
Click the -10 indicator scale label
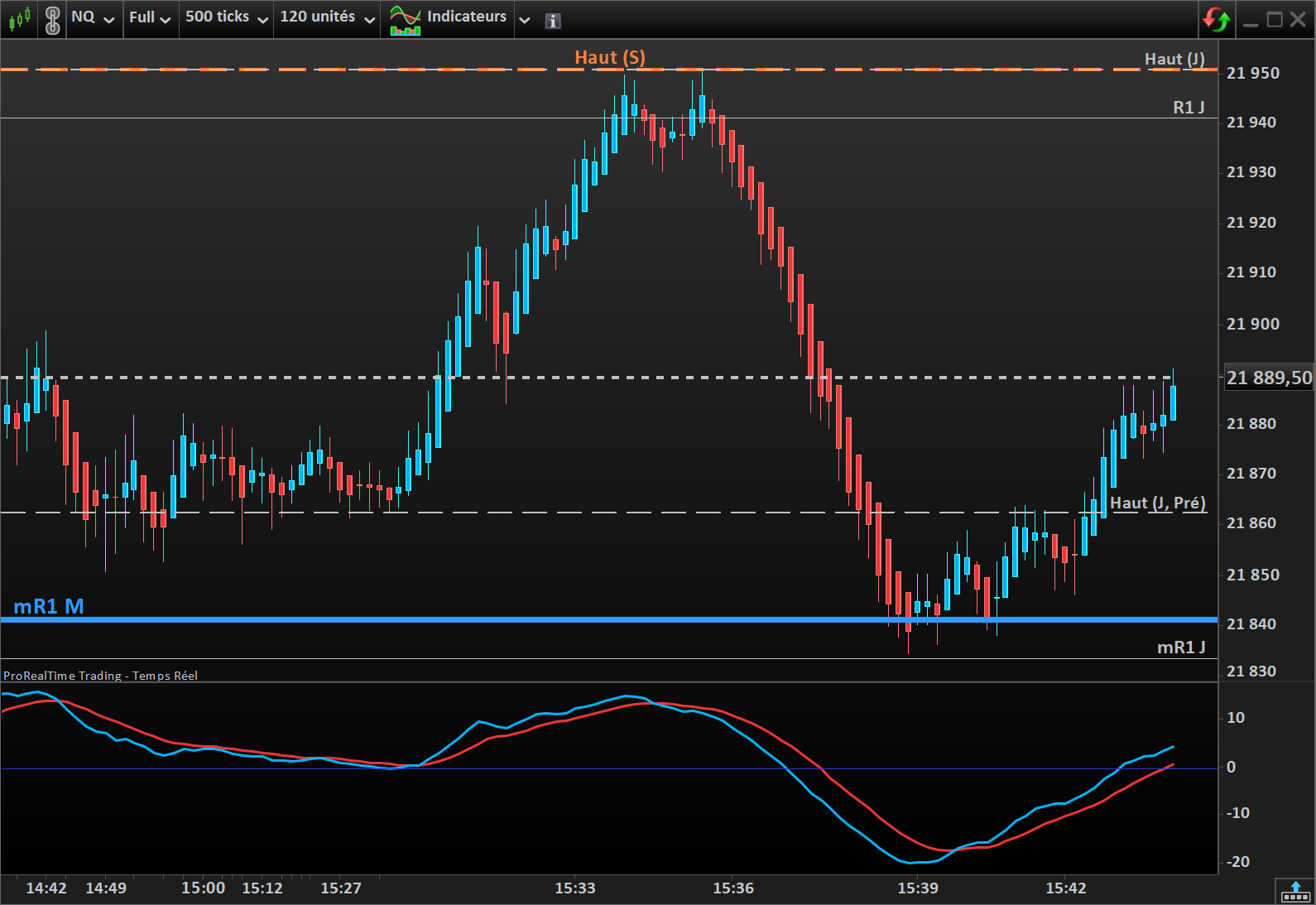click(1238, 812)
